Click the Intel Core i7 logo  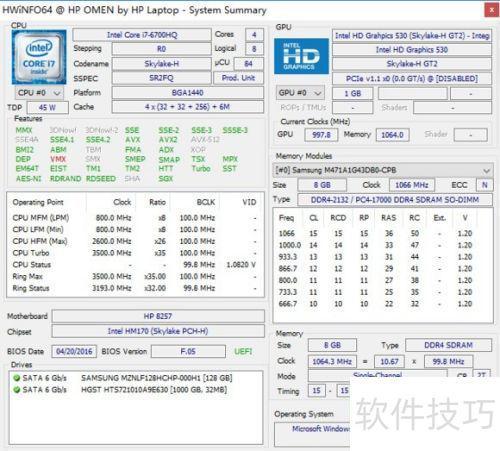pos(39,57)
